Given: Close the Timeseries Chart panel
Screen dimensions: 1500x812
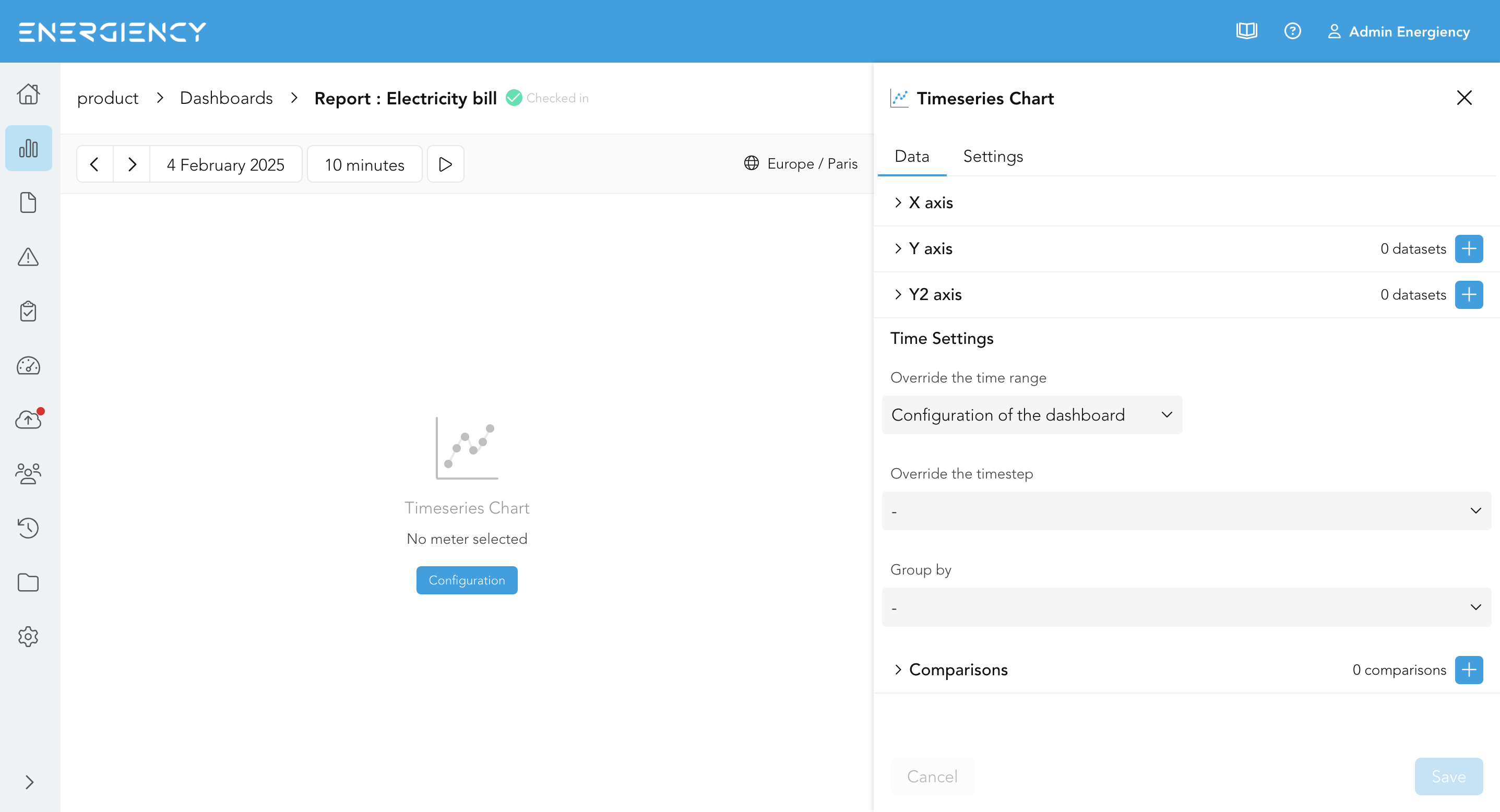Looking at the screenshot, I should point(1465,98).
